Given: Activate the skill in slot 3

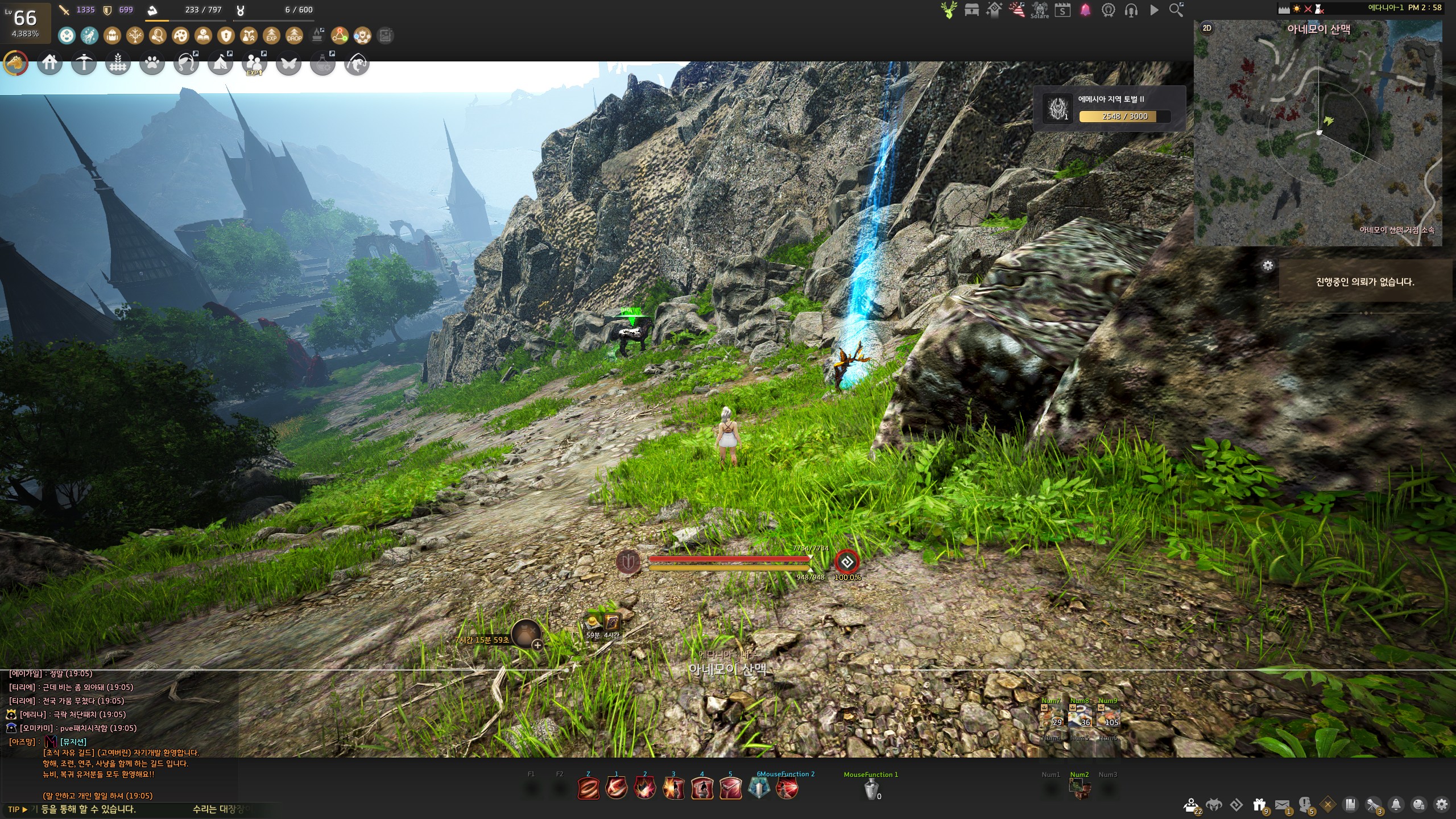Looking at the screenshot, I should 673,789.
